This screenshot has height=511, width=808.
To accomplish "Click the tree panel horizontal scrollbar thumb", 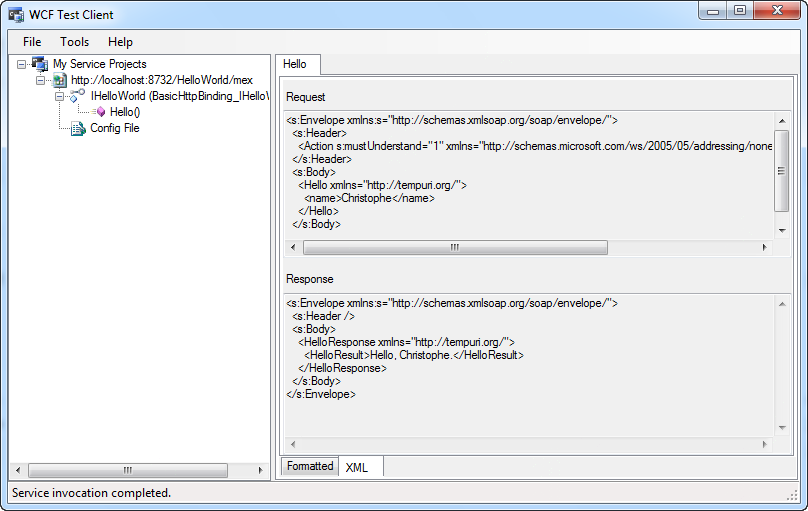I will pyautogui.click(x=128, y=470).
